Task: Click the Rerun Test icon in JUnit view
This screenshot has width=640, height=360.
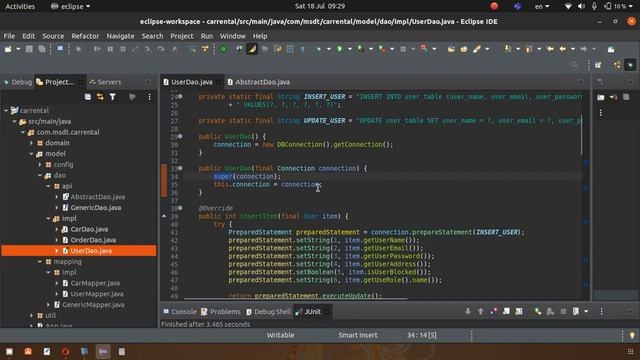Action: pyautogui.click(x=538, y=311)
